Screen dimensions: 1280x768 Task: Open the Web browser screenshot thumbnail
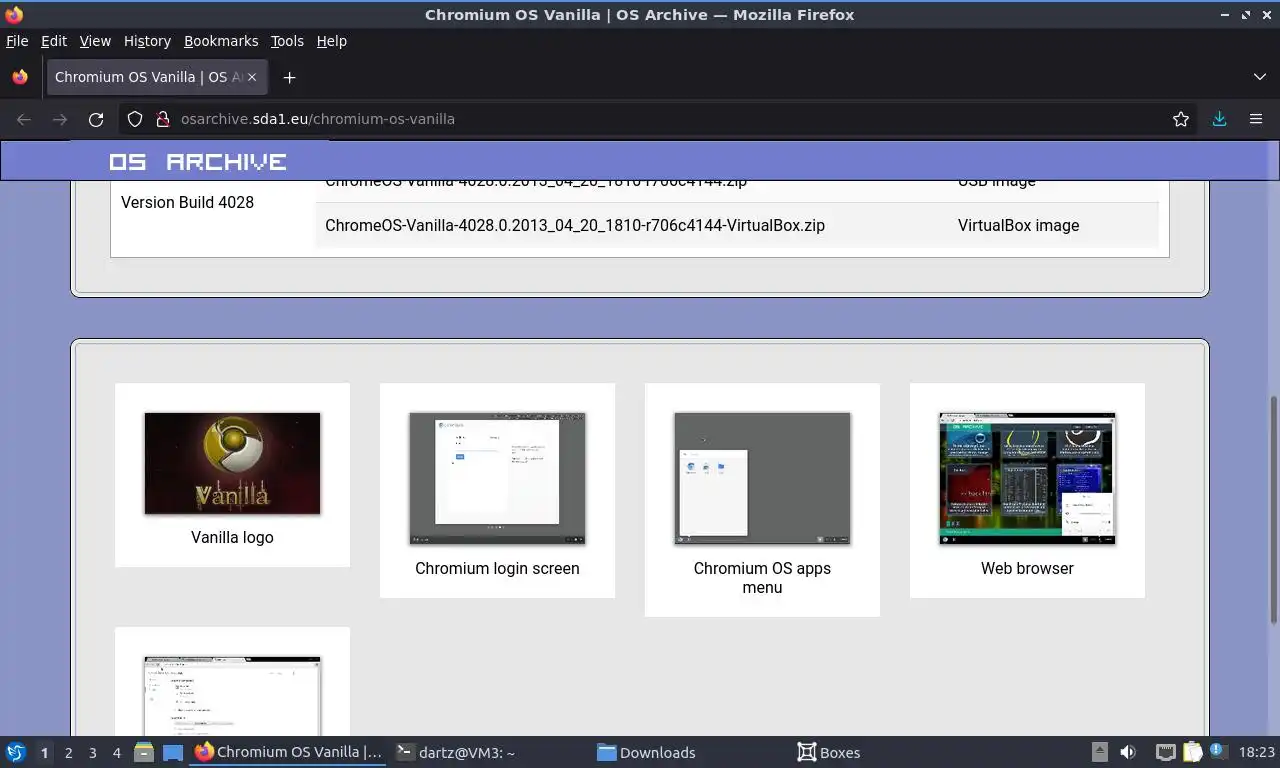click(x=1027, y=478)
